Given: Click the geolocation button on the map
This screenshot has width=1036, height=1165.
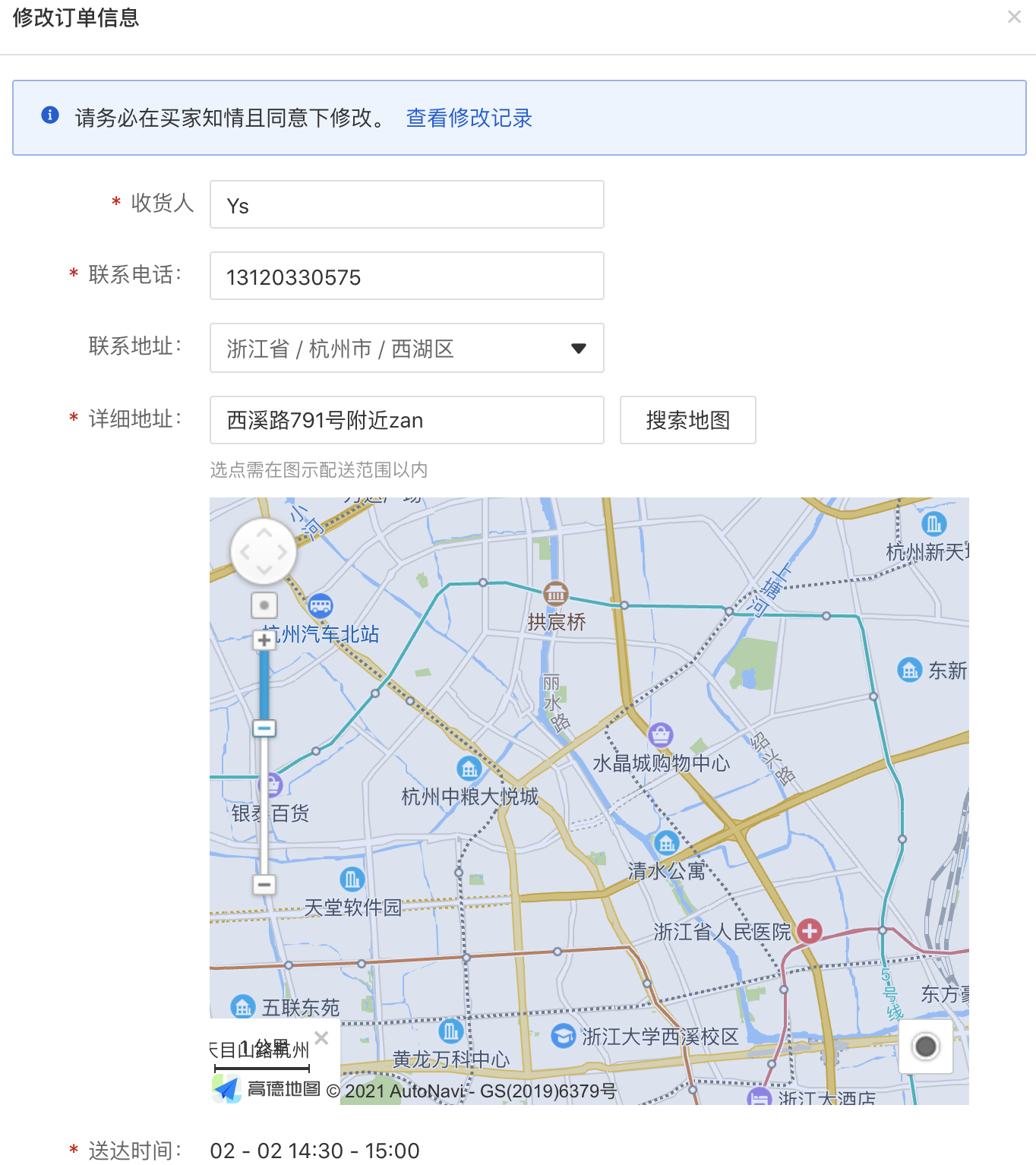Looking at the screenshot, I should click(926, 1047).
